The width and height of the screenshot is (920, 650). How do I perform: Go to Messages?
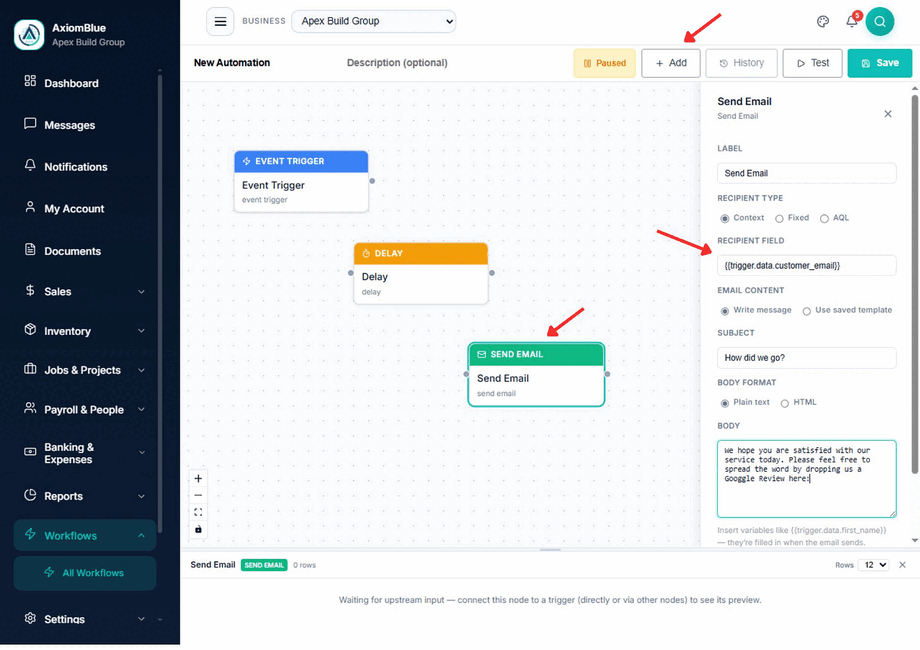(69, 125)
